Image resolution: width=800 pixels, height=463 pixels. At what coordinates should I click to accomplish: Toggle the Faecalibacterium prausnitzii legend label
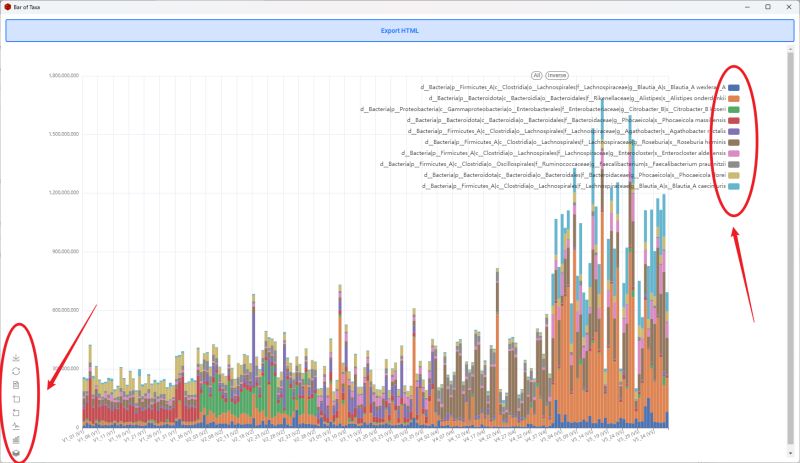(553, 164)
